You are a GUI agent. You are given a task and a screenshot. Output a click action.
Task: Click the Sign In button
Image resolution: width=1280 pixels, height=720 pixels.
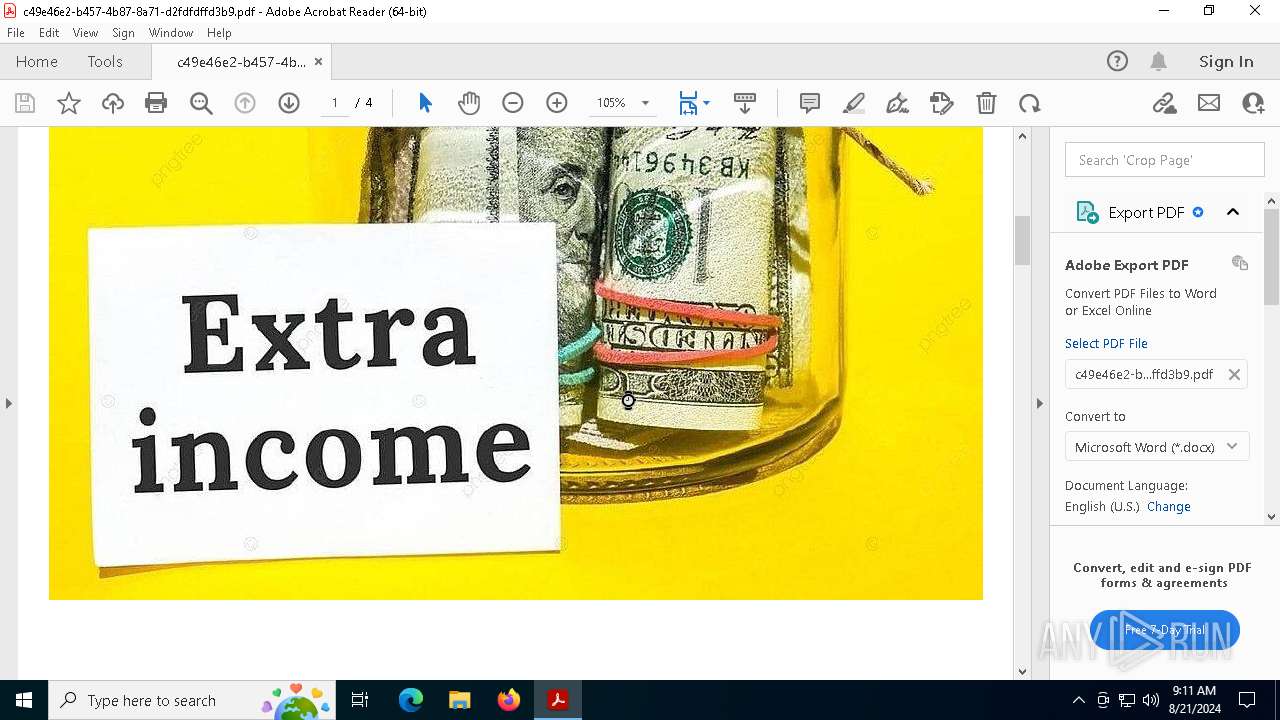coord(1226,61)
